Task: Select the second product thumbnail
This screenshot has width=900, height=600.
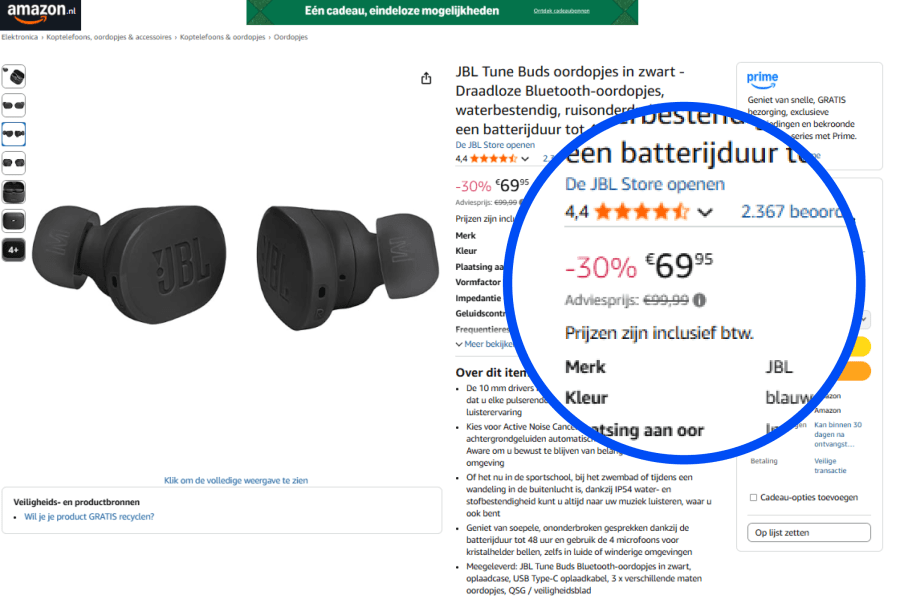Action: point(14,106)
